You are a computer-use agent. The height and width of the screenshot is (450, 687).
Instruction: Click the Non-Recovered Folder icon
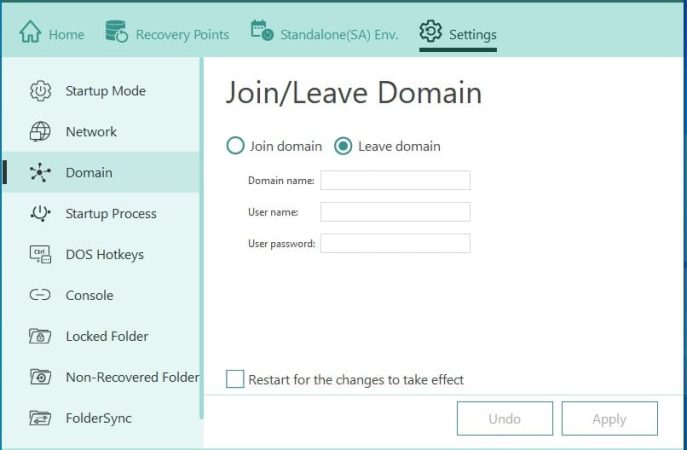tap(40, 378)
